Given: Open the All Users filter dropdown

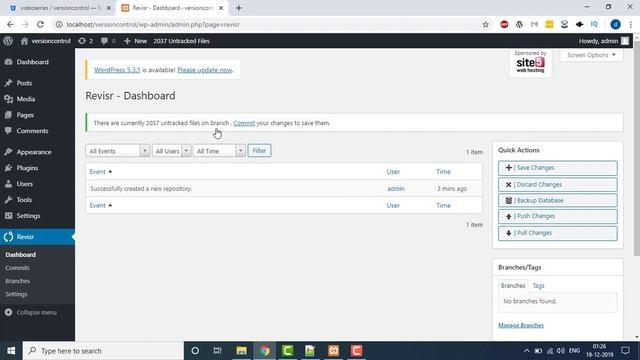Looking at the screenshot, I should point(171,151).
